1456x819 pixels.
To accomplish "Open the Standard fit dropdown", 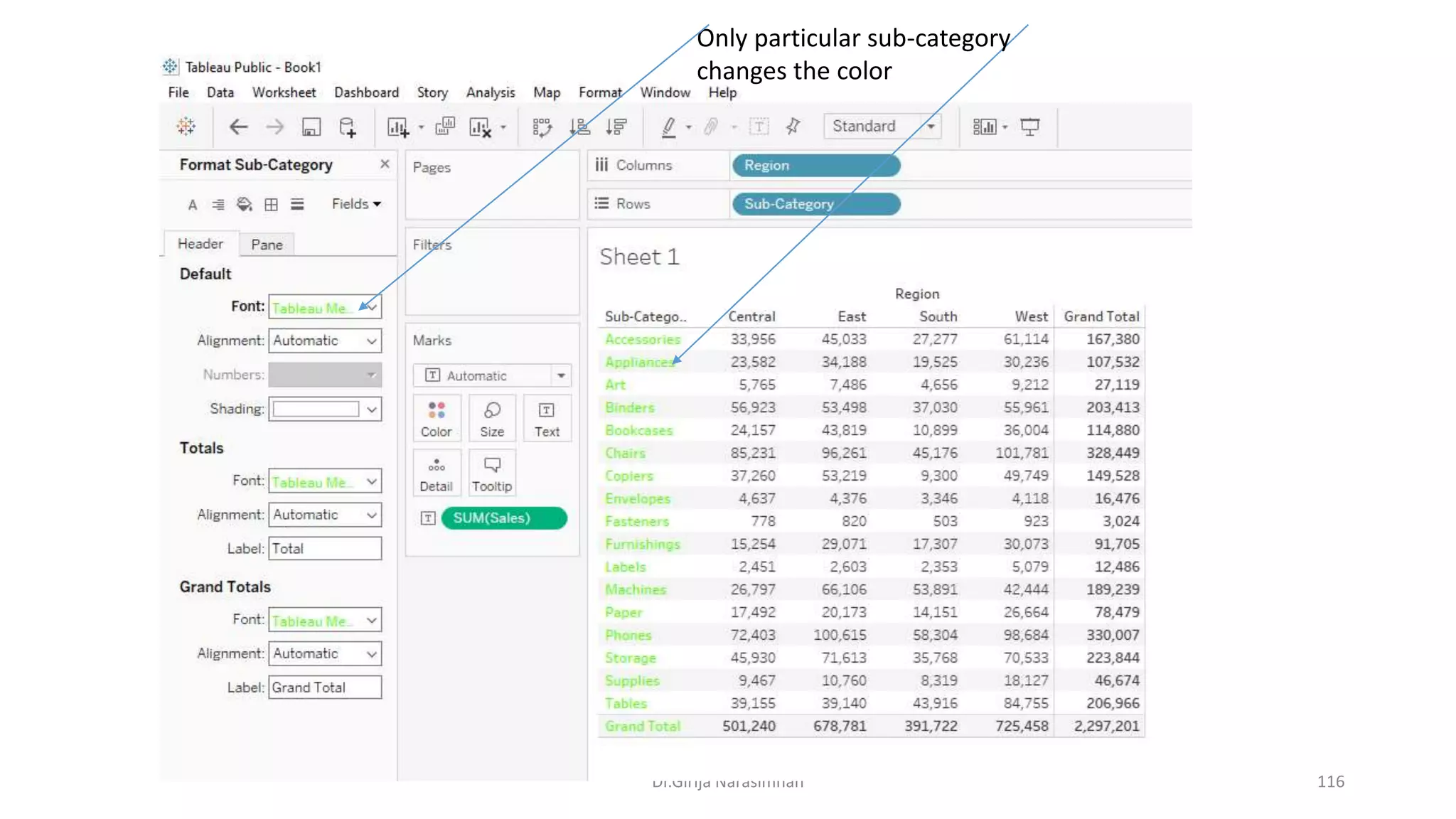I will [x=882, y=127].
